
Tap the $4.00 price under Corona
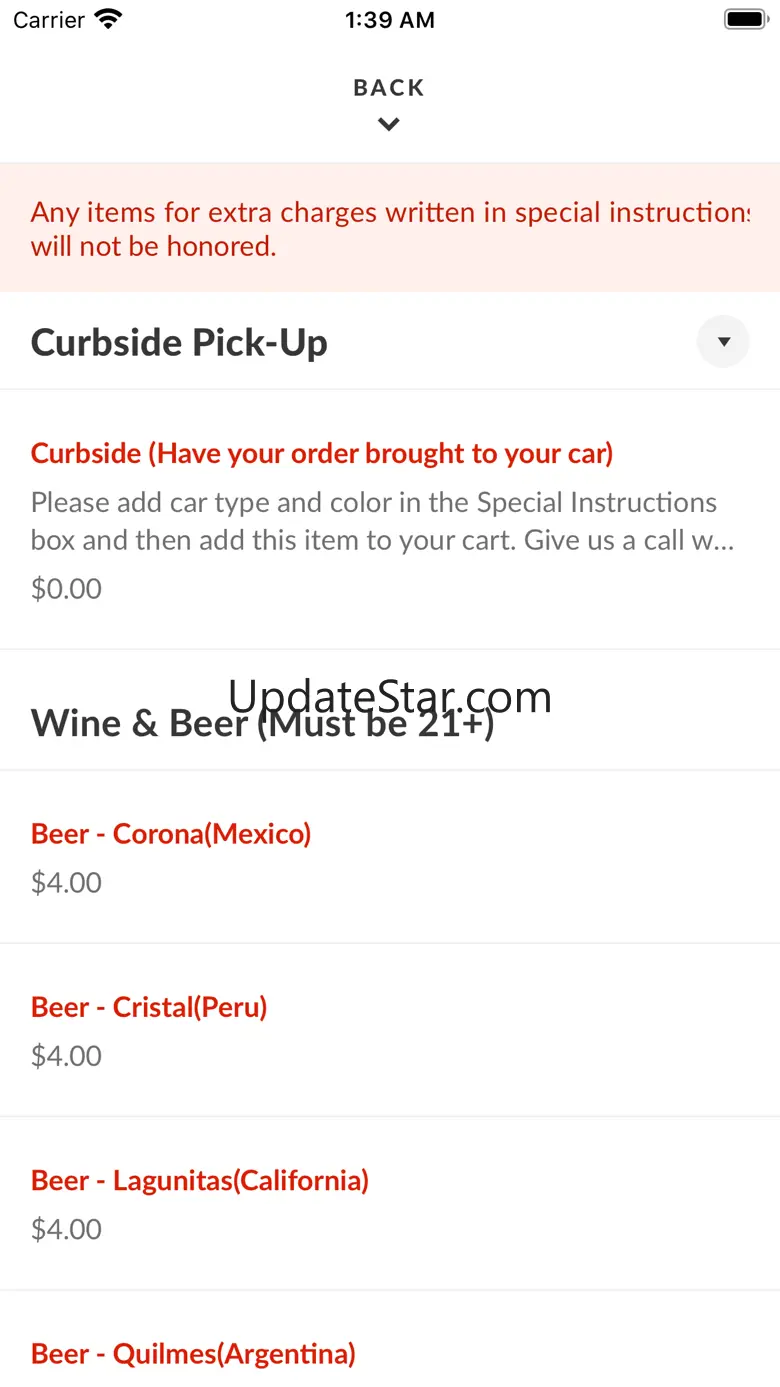(x=66, y=882)
